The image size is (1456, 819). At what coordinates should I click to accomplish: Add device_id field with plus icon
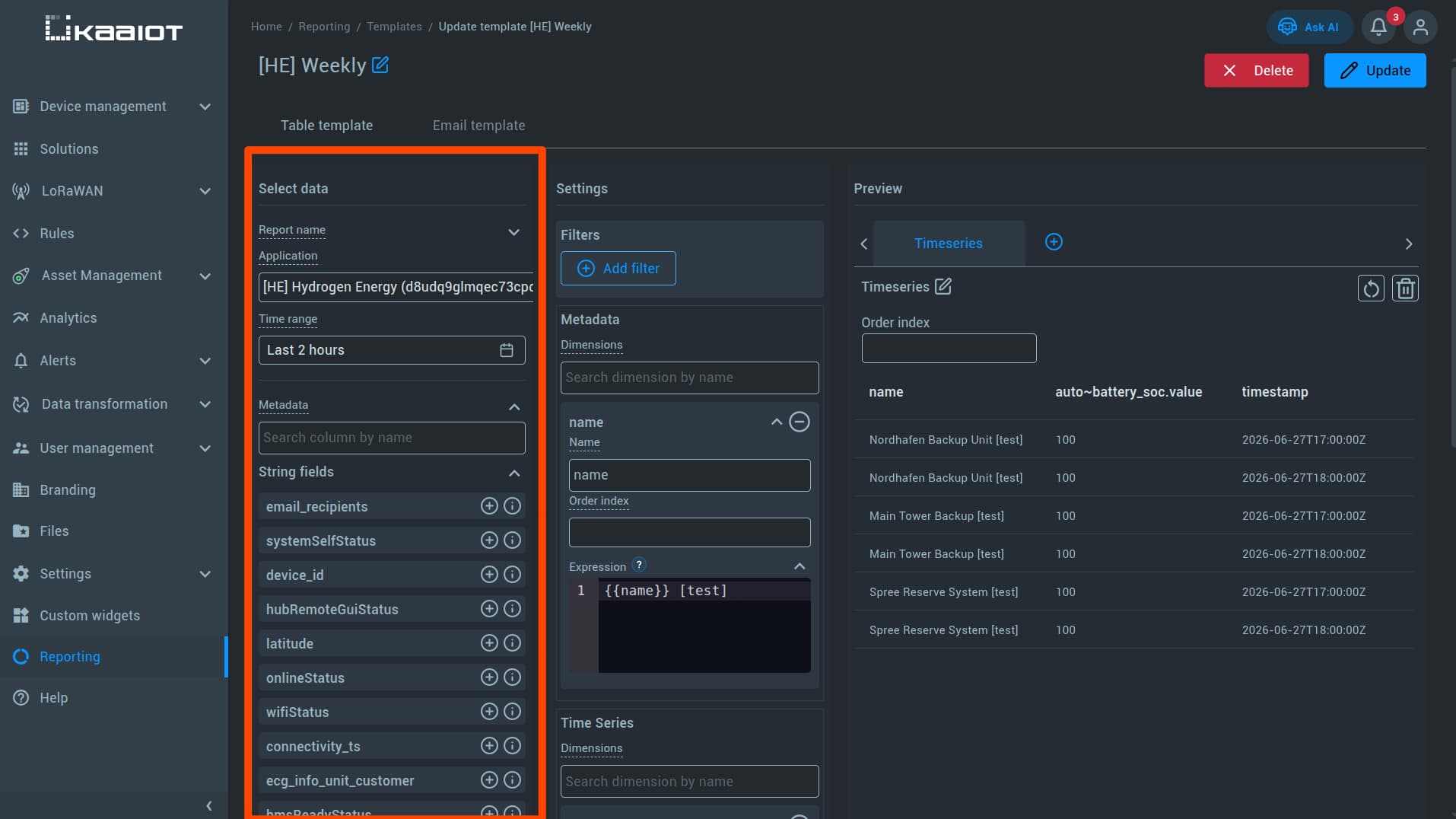pyautogui.click(x=489, y=575)
